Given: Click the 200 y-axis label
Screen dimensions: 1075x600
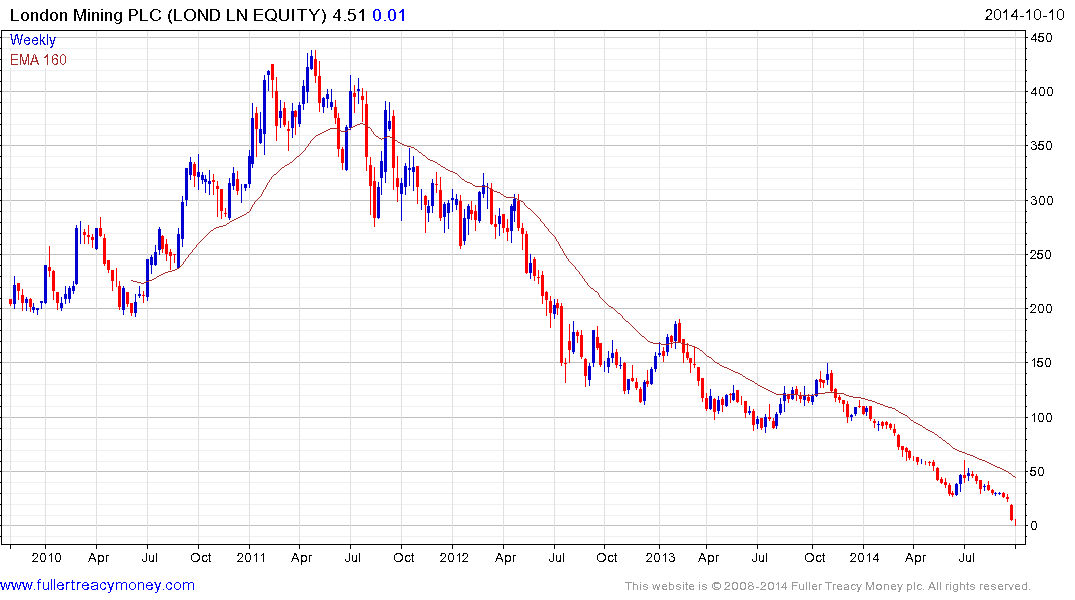Looking at the screenshot, I should [x=1041, y=309].
